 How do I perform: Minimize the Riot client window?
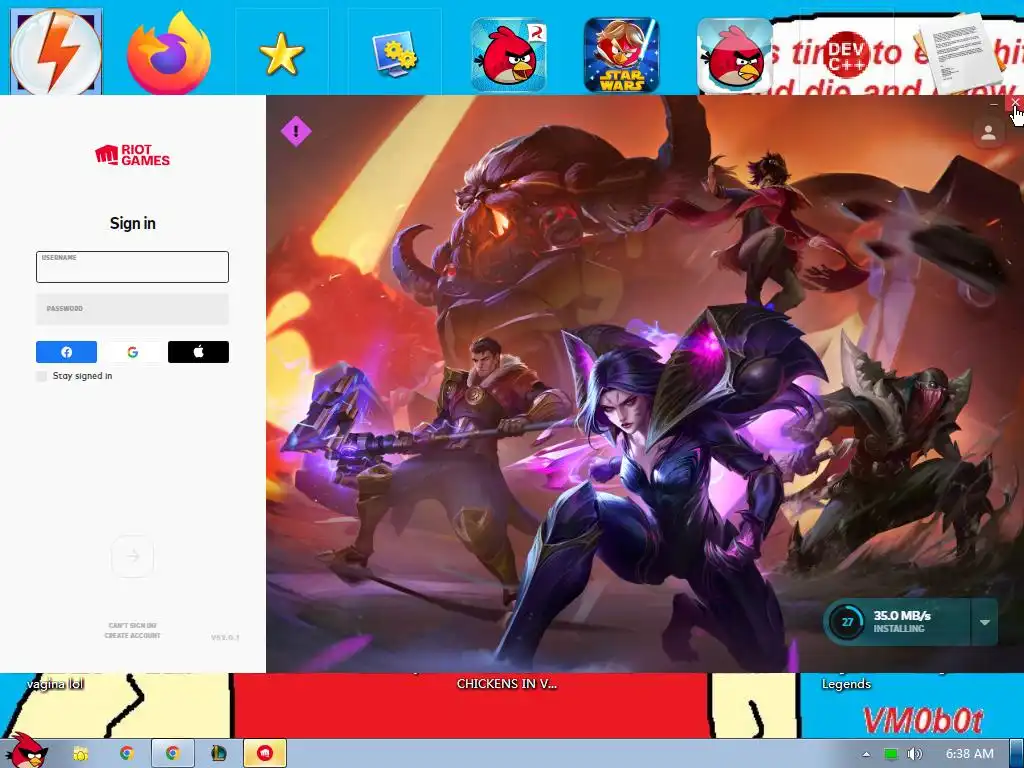pyautogui.click(x=994, y=103)
